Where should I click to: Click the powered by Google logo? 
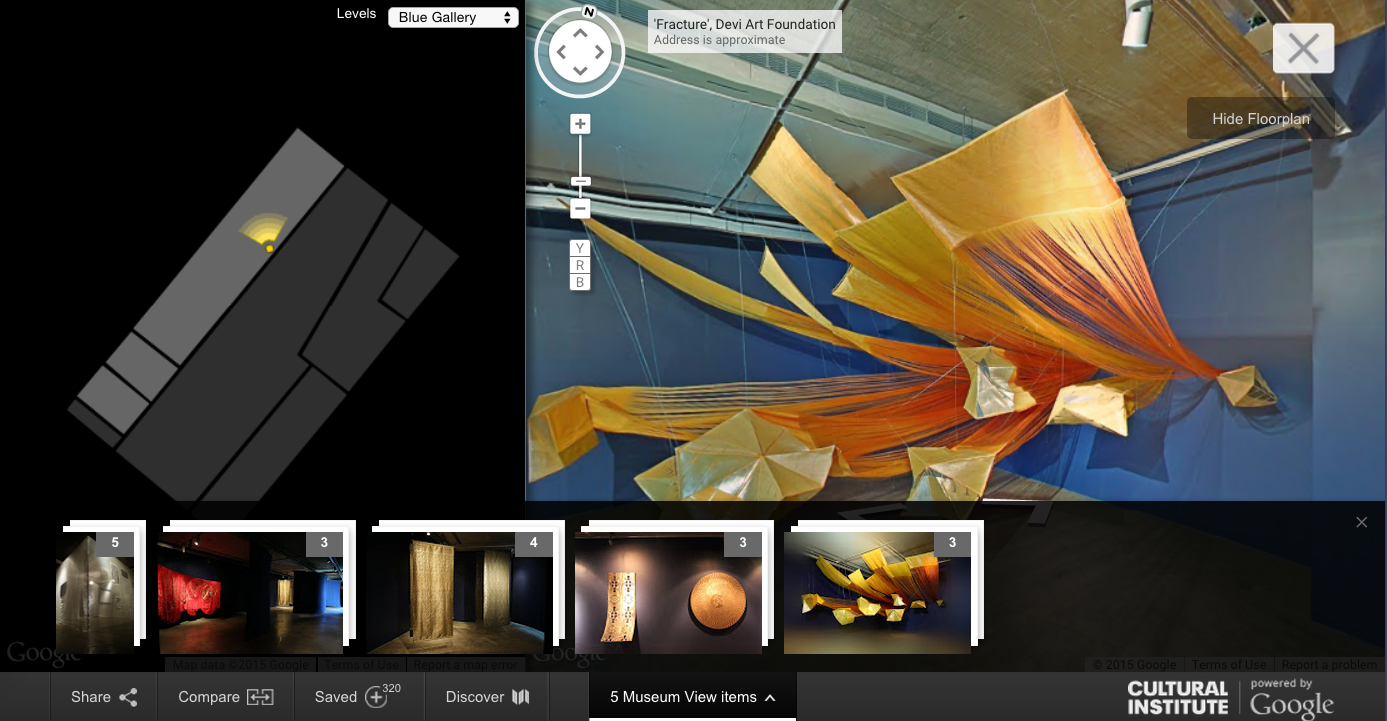click(1292, 699)
